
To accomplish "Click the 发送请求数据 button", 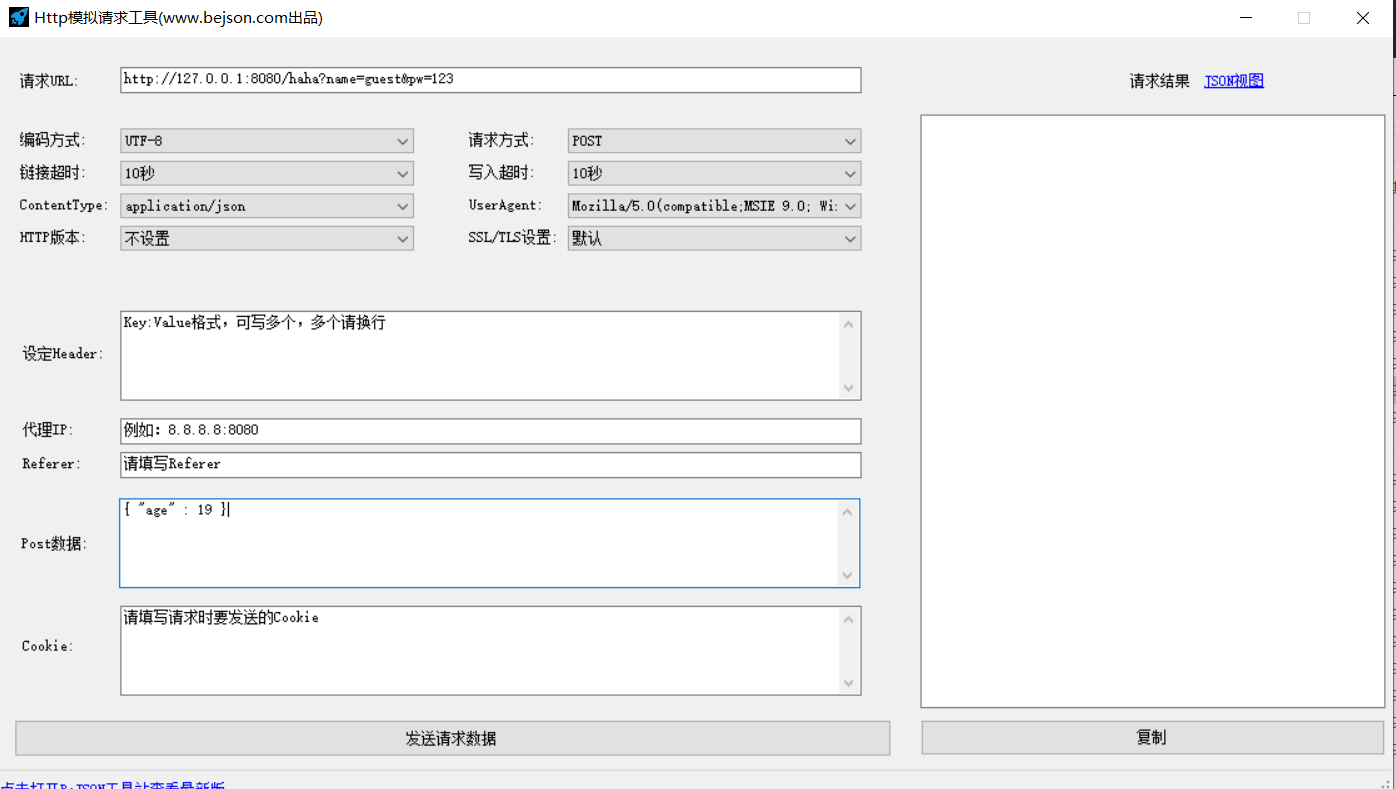I will pos(453,738).
